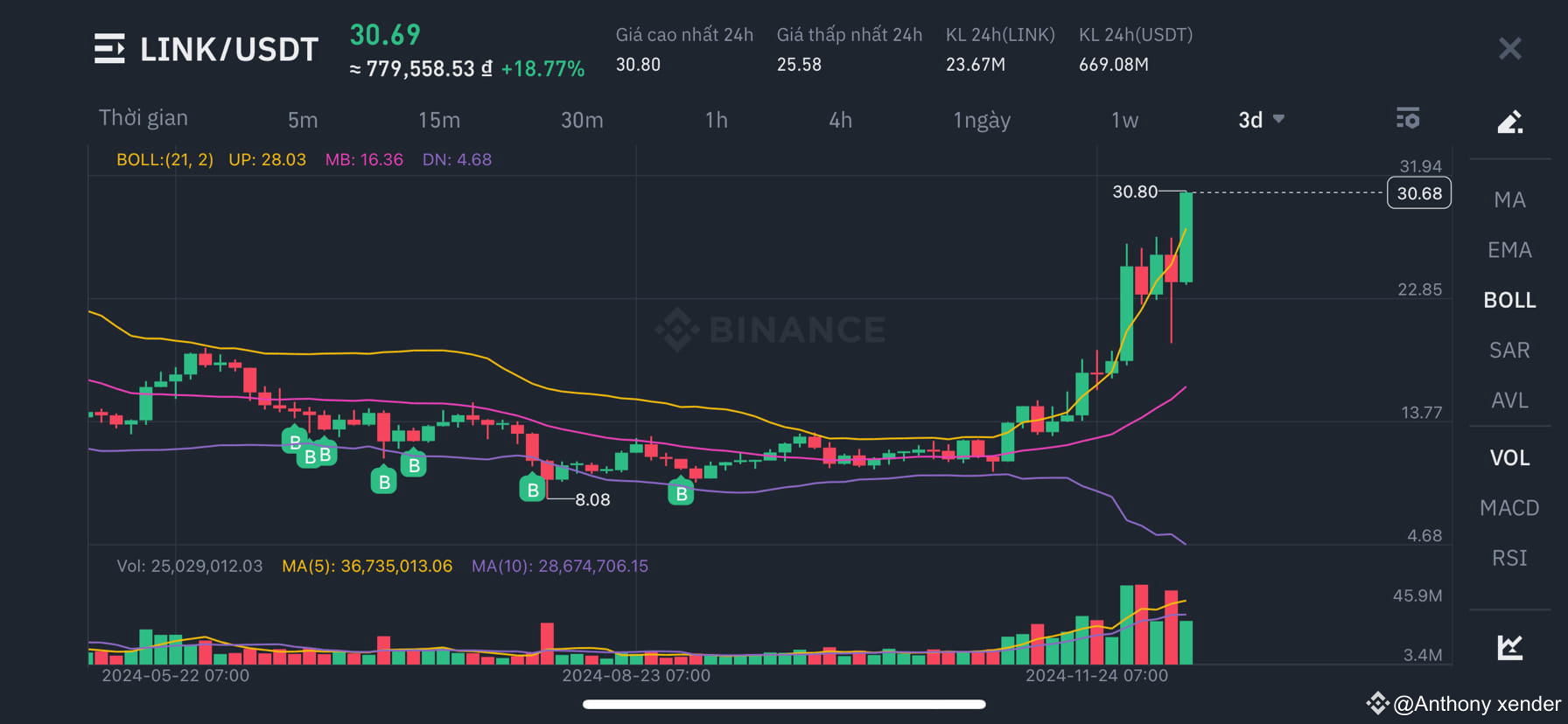Tap the 45.9M volume axis label
The width and height of the screenshot is (1568, 724).
tap(1417, 595)
